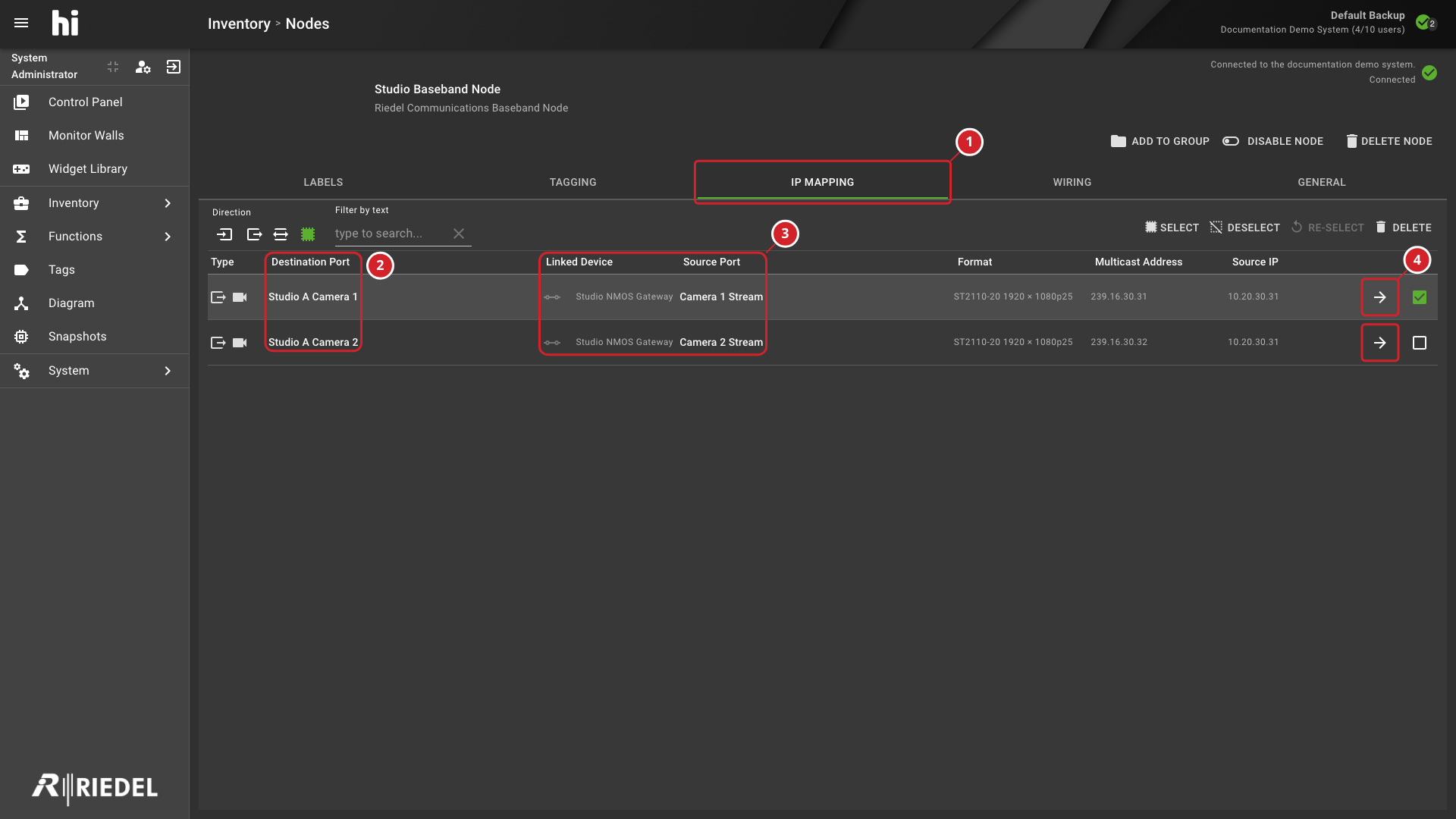Screen dimensions: 1456x819
Task: Click SELECT button
Action: click(1172, 227)
